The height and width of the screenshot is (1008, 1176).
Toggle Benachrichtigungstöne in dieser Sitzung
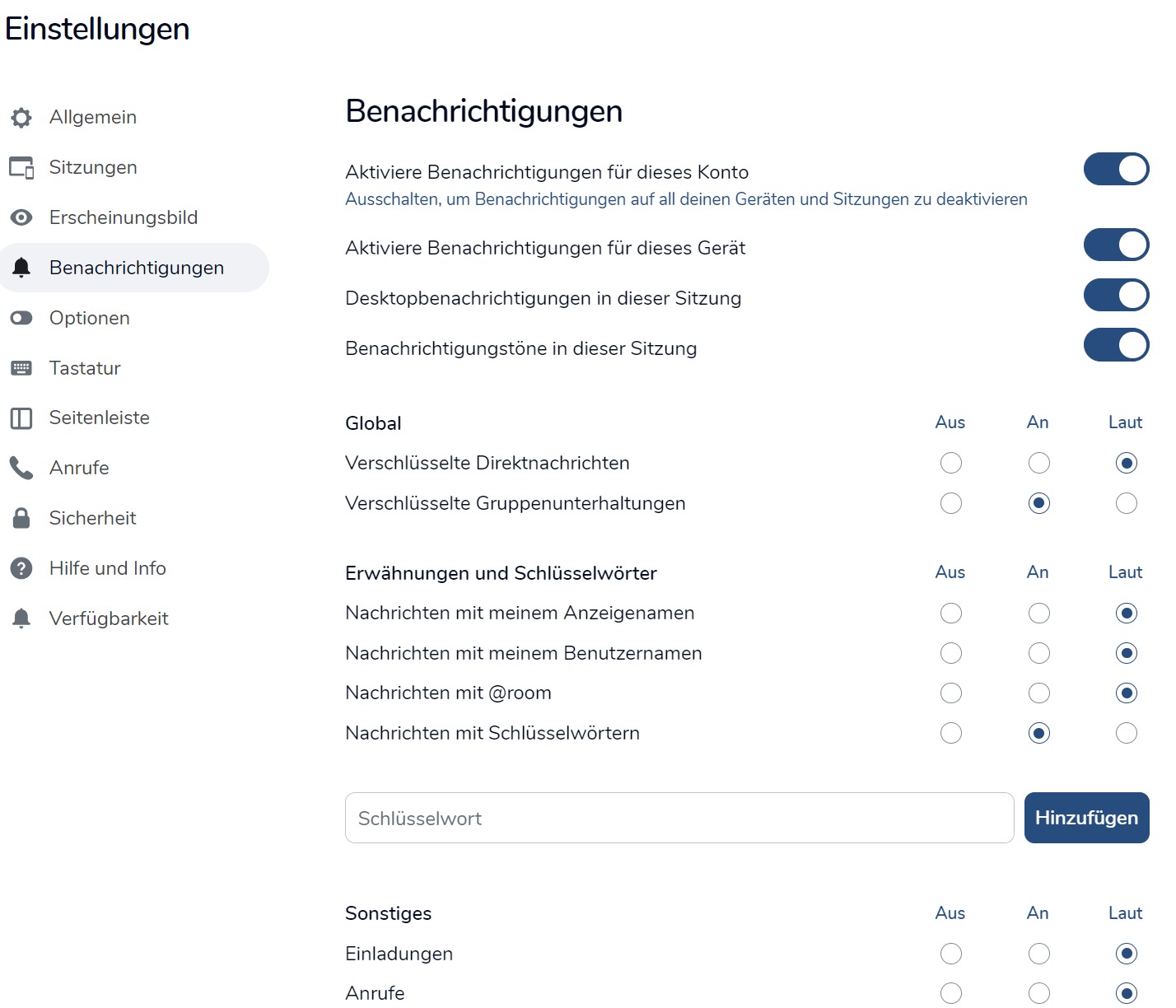pyautogui.click(x=1116, y=345)
